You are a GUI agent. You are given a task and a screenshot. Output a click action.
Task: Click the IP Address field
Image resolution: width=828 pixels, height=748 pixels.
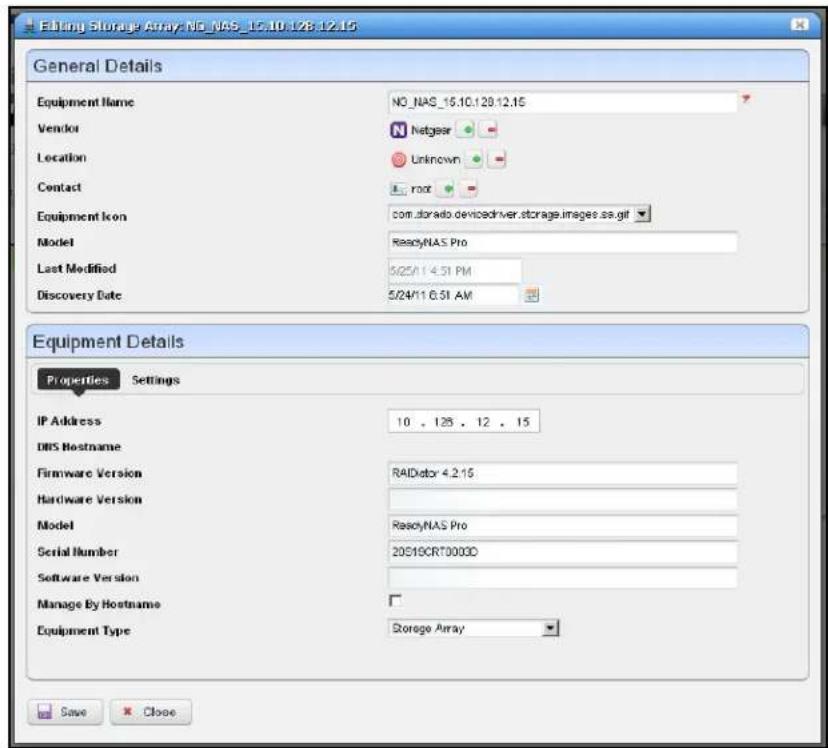pyautogui.click(x=464, y=421)
